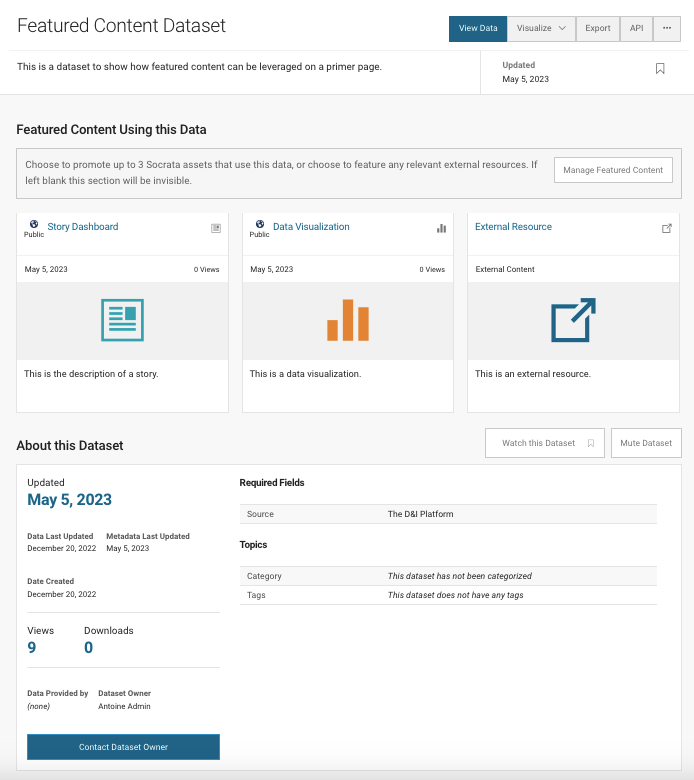The width and height of the screenshot is (694, 780).
Task: Click Manage Featured Content button
Action: click(613, 170)
